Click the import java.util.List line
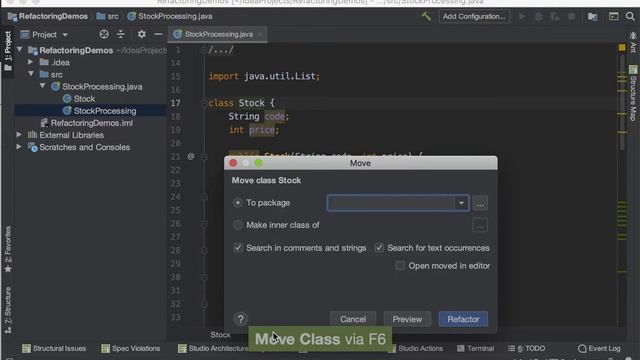The image size is (640, 360). pyautogui.click(x=264, y=76)
